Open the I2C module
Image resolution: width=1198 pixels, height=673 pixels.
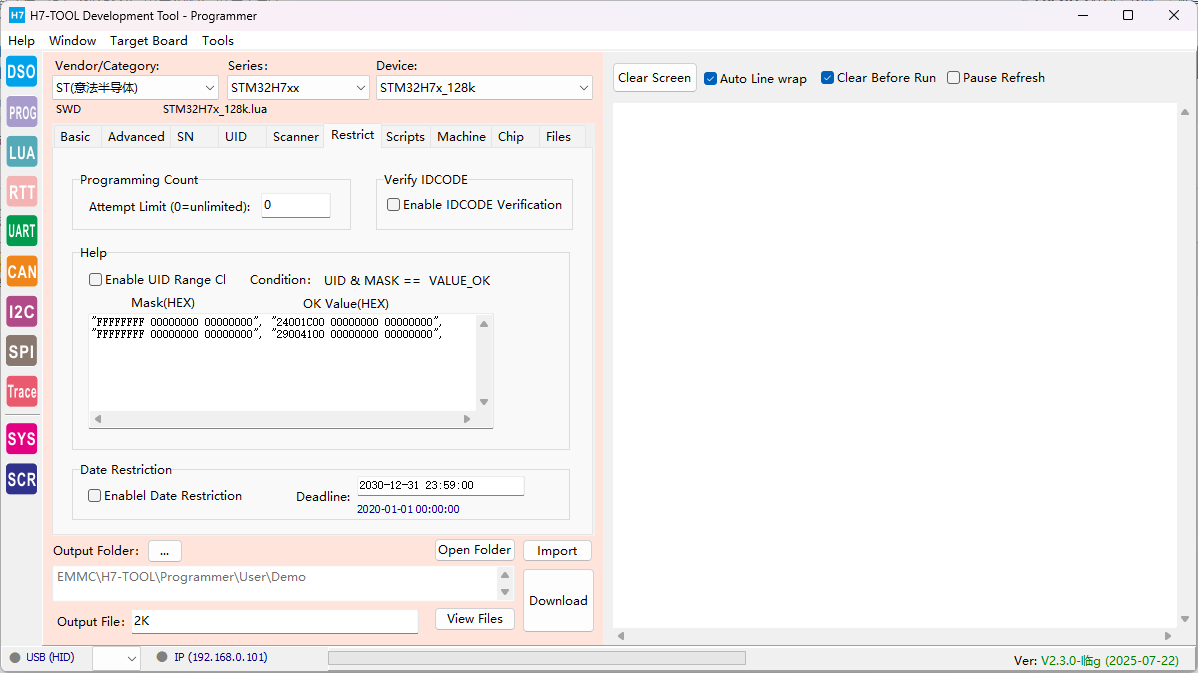tap(21, 311)
